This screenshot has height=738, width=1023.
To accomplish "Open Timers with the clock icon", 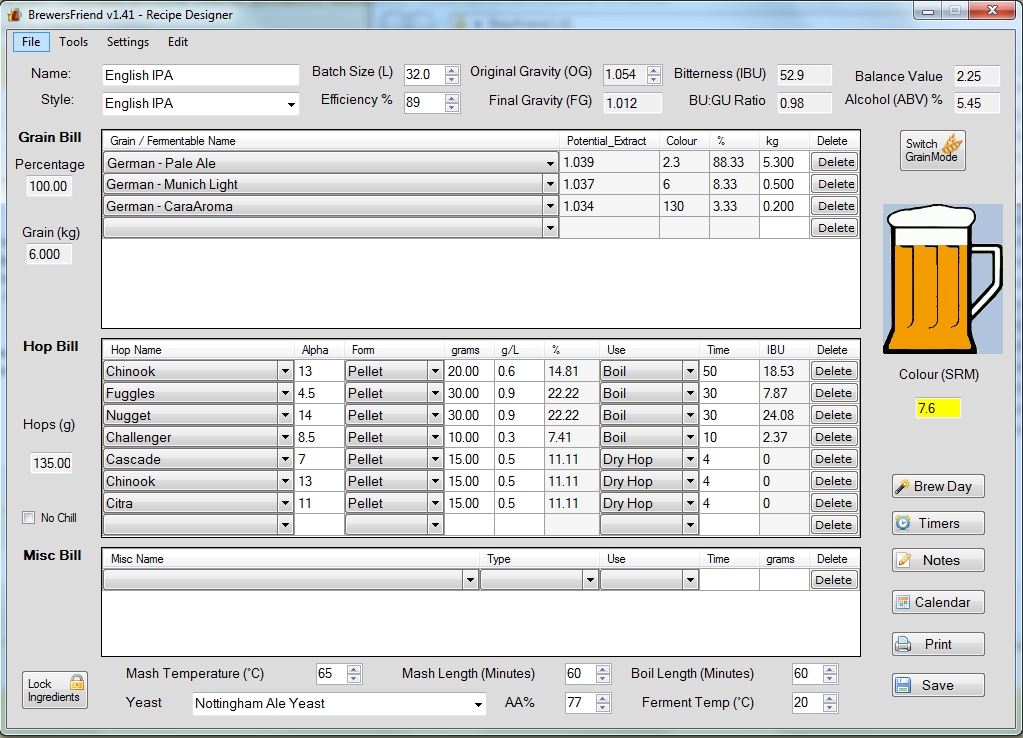I will click(938, 523).
